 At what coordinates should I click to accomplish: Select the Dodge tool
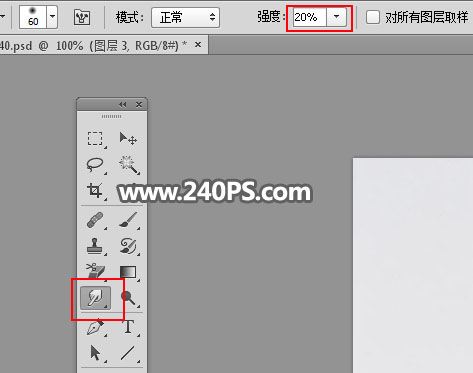point(128,298)
